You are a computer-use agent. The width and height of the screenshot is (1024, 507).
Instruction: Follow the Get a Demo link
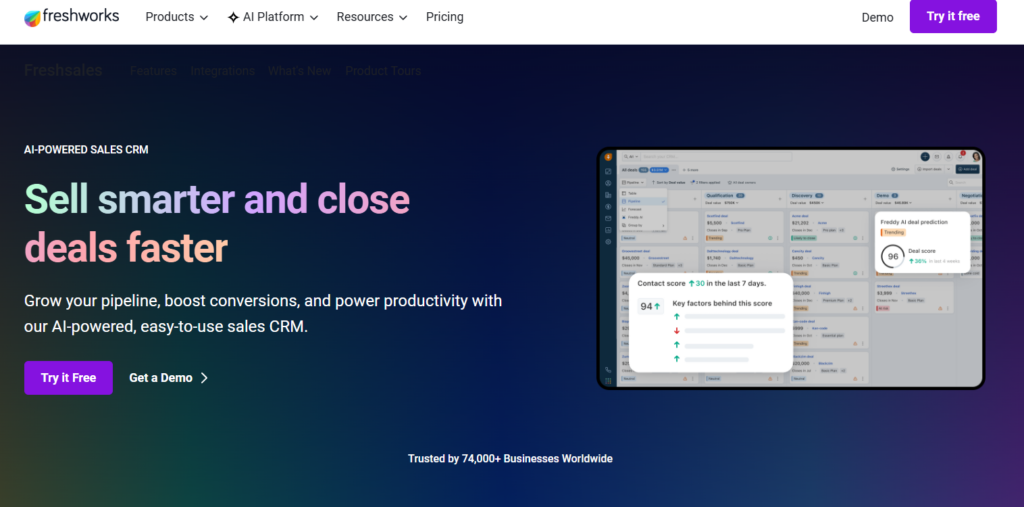(168, 378)
